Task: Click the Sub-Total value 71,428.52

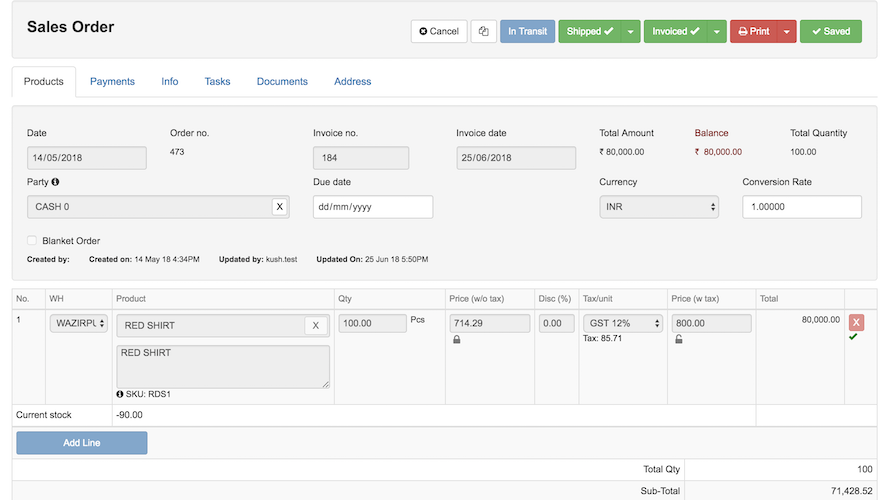Action: tap(851, 491)
